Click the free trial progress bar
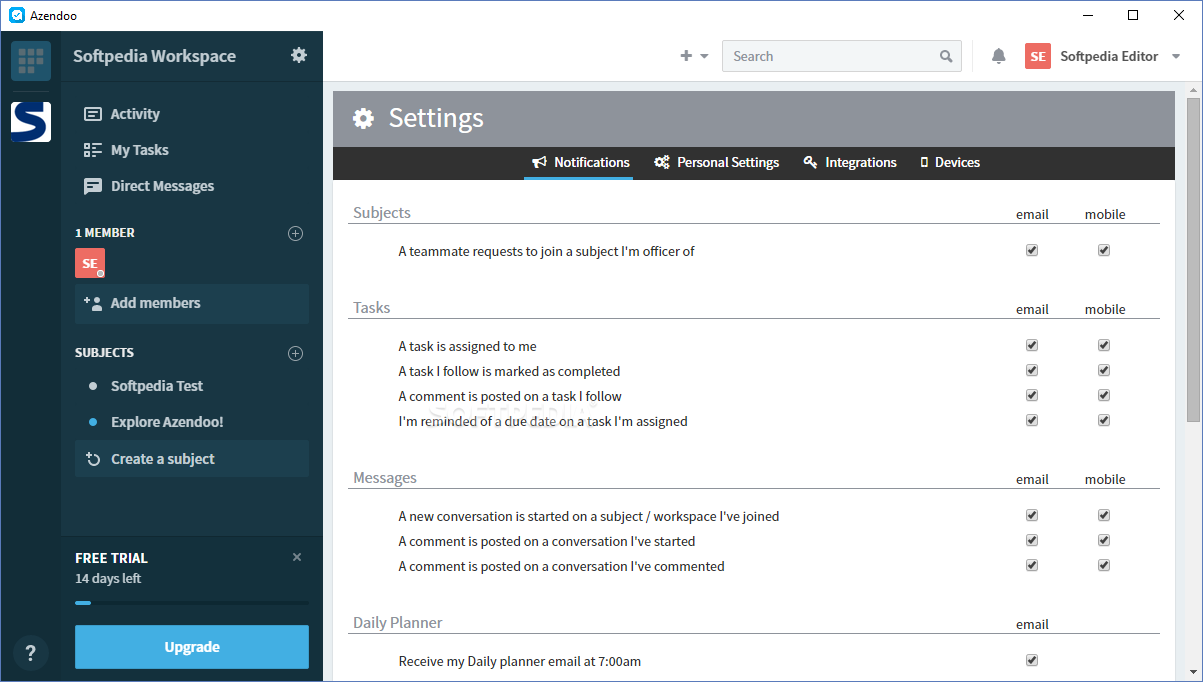 point(192,603)
